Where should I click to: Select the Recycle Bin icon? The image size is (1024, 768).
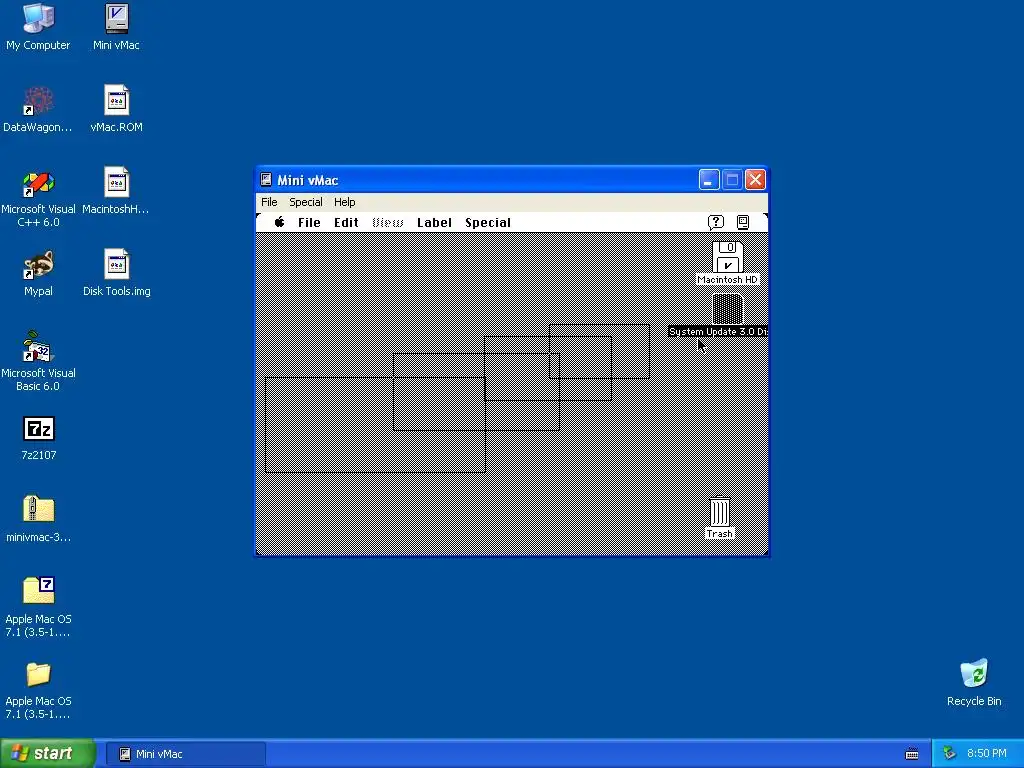pyautogui.click(x=974, y=682)
